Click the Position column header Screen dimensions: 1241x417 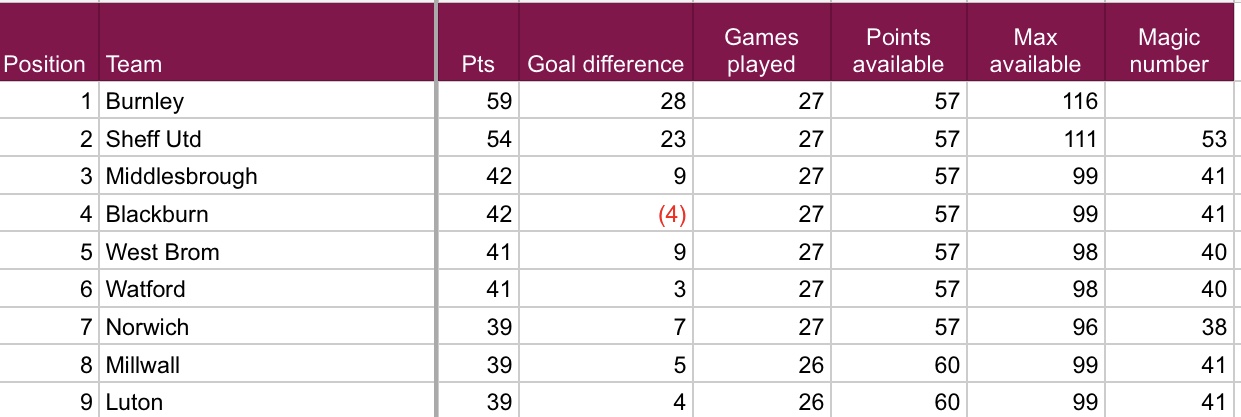click(x=45, y=65)
